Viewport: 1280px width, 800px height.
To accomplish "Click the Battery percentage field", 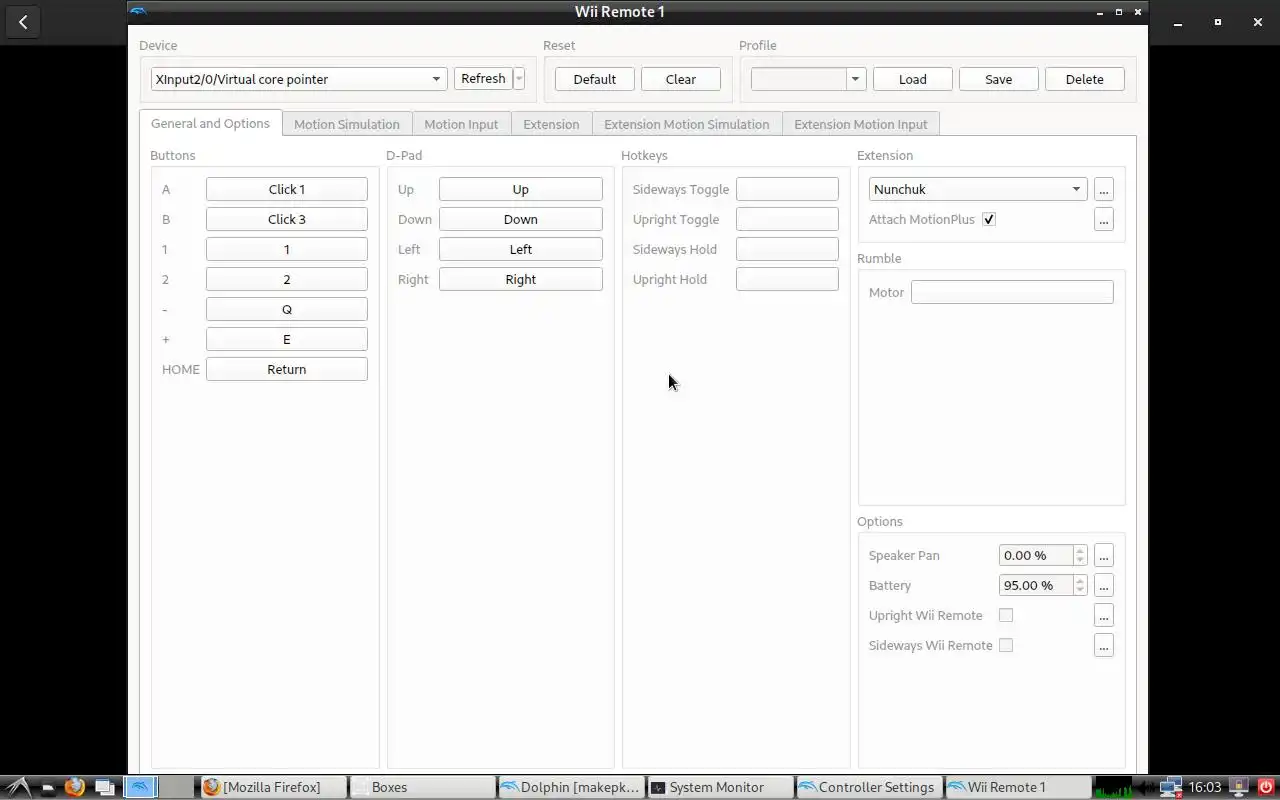I will click(1036, 585).
